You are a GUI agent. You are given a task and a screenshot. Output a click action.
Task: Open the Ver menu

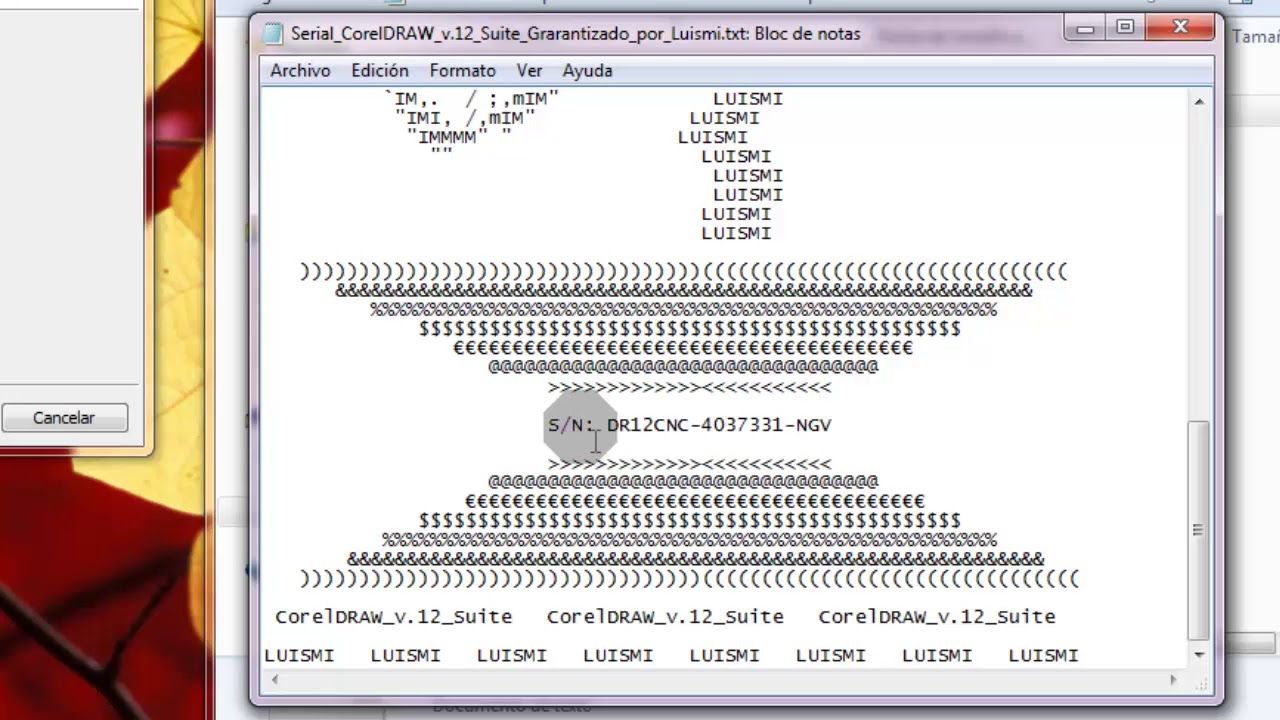coord(529,71)
